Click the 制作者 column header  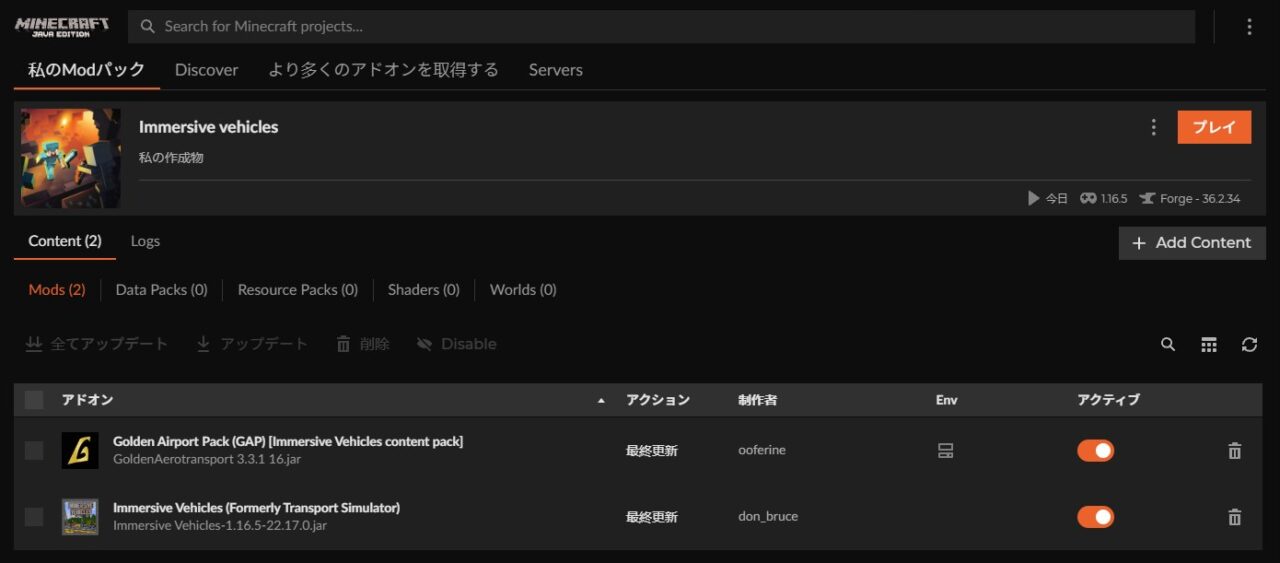point(757,400)
